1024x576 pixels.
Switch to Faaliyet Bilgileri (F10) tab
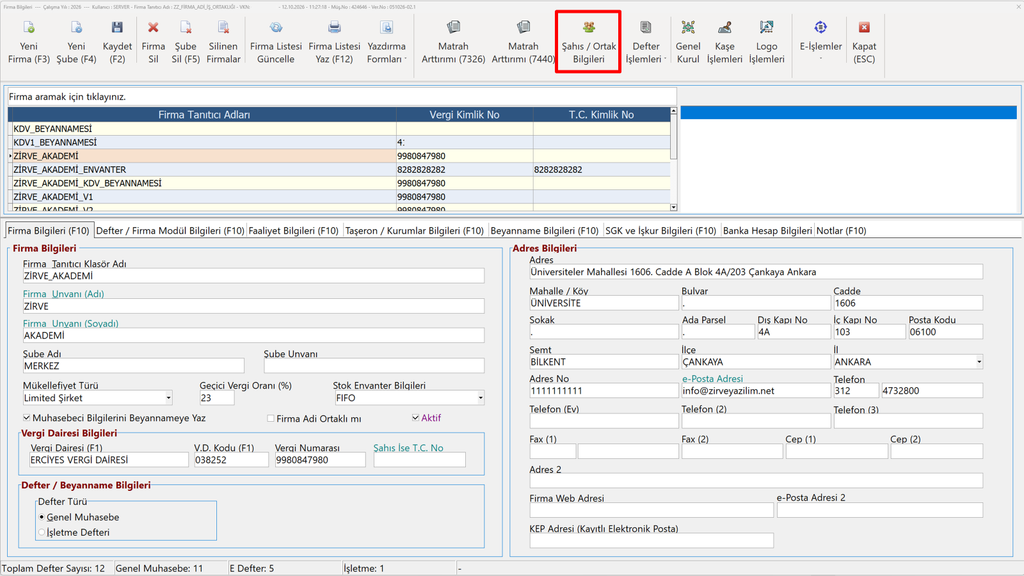coord(293,231)
